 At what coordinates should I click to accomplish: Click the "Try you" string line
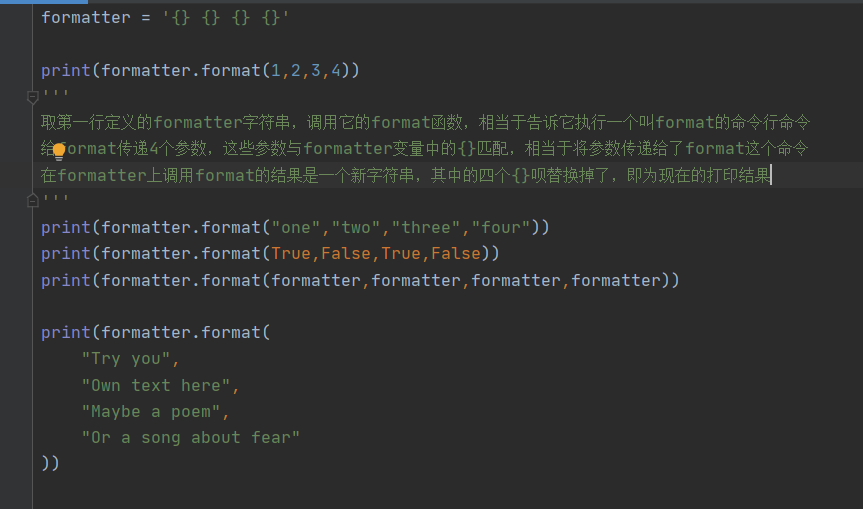126,359
